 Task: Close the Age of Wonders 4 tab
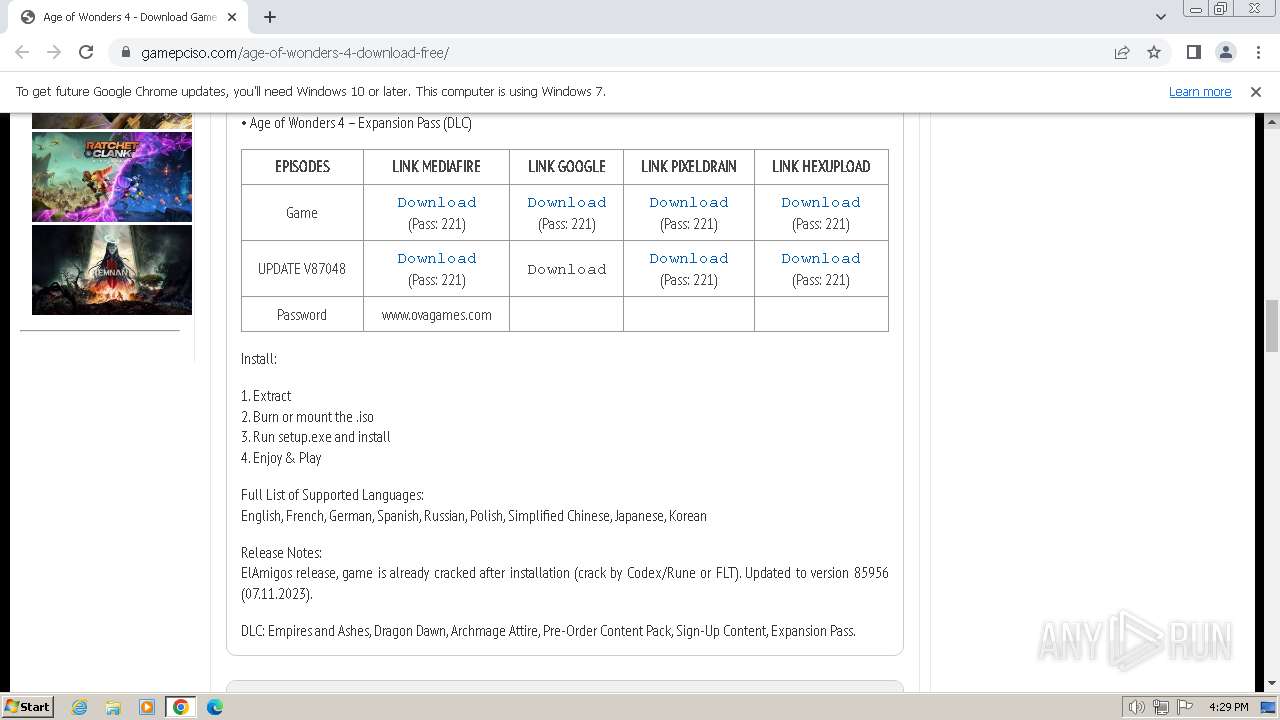tap(232, 17)
